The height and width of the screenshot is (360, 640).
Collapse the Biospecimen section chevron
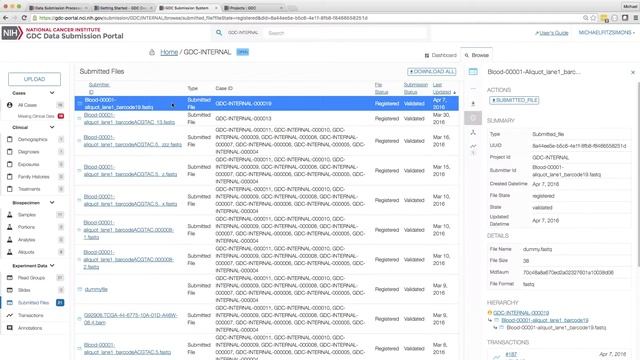tap(52, 202)
